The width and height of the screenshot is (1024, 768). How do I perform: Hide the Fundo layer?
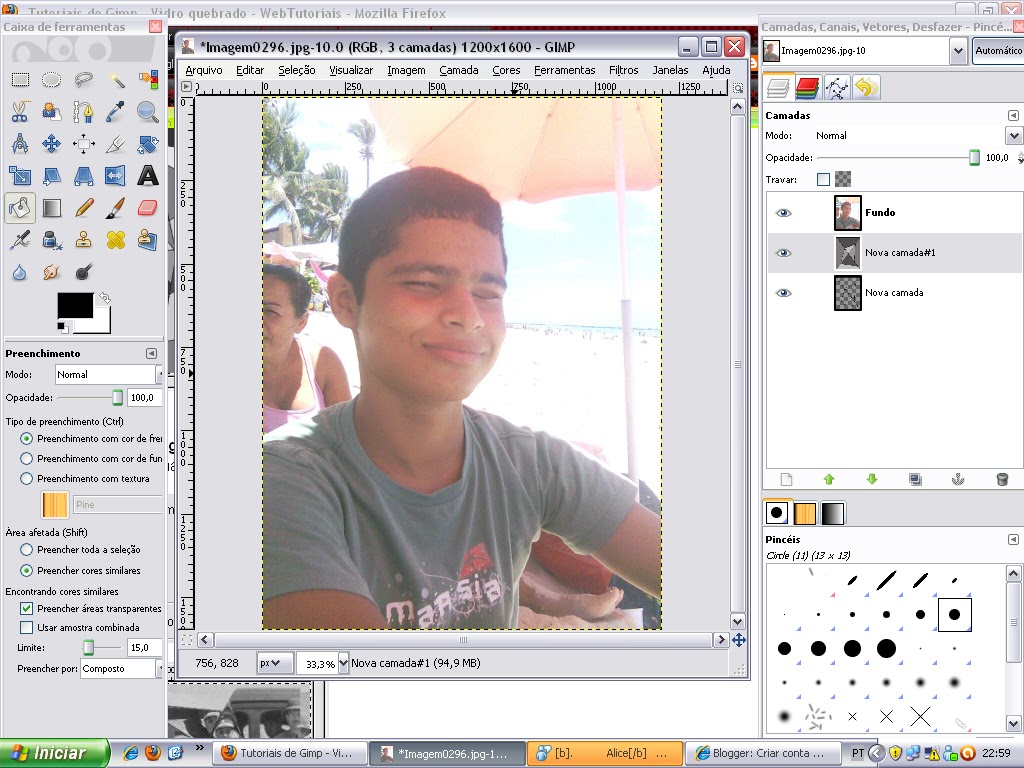783,213
